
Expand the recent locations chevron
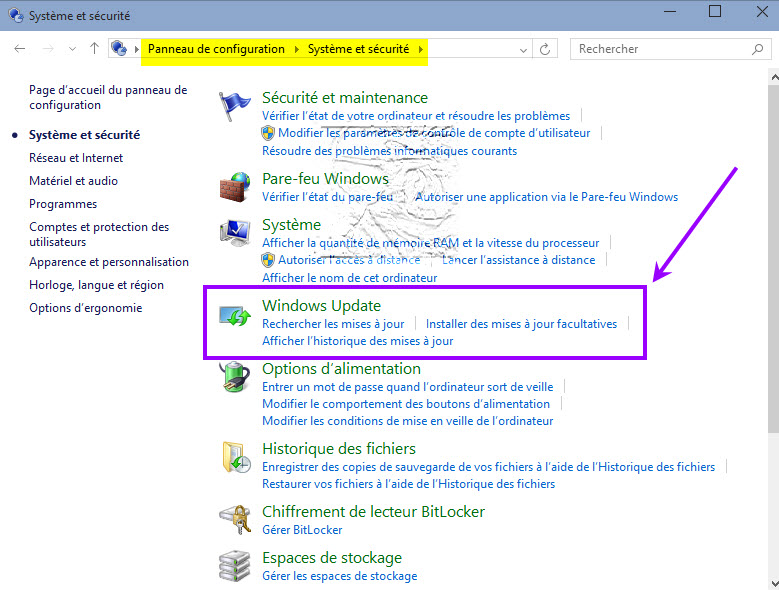pos(72,48)
